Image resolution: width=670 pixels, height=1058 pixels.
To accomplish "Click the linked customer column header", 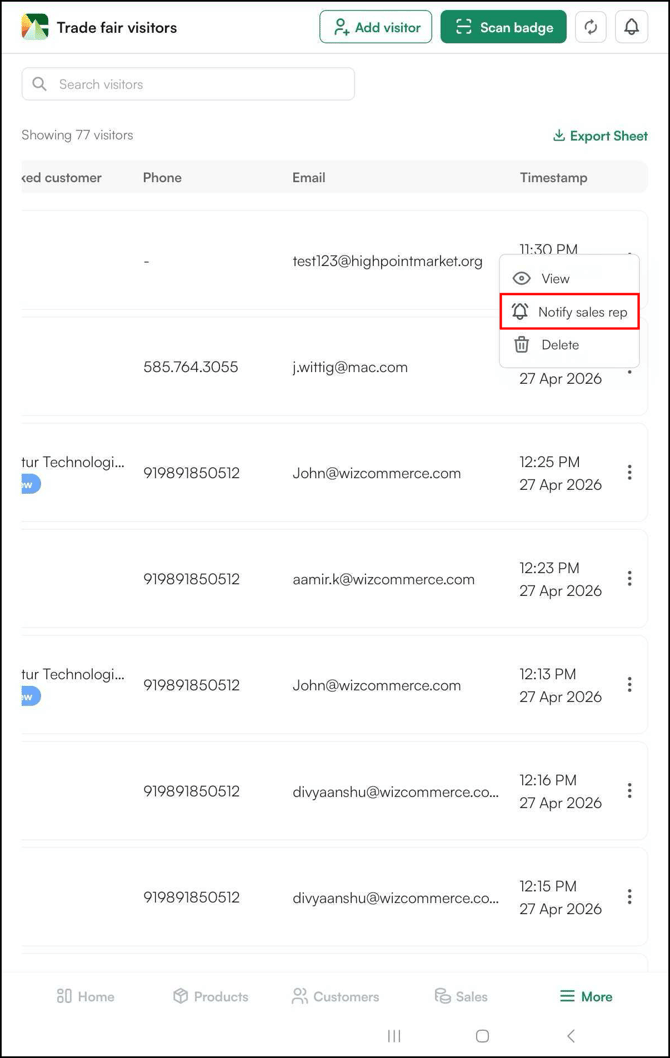I will 61,177.
